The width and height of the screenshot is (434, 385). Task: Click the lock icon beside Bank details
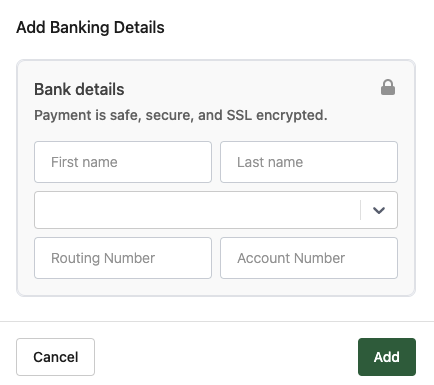coord(388,87)
